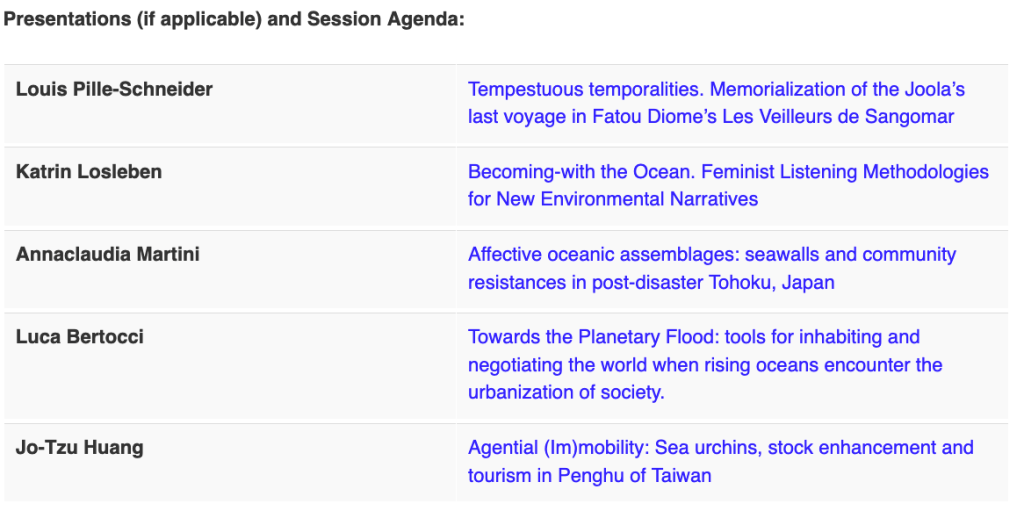The height and width of the screenshot is (511, 1024).
Task: Click "urbanization of society." link line
Action: coord(566,392)
